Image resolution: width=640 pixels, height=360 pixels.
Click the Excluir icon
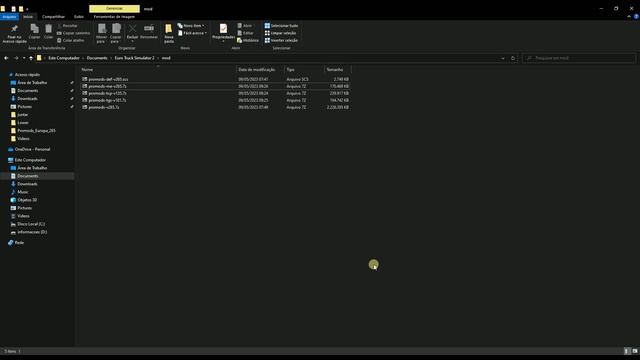tap(132, 33)
